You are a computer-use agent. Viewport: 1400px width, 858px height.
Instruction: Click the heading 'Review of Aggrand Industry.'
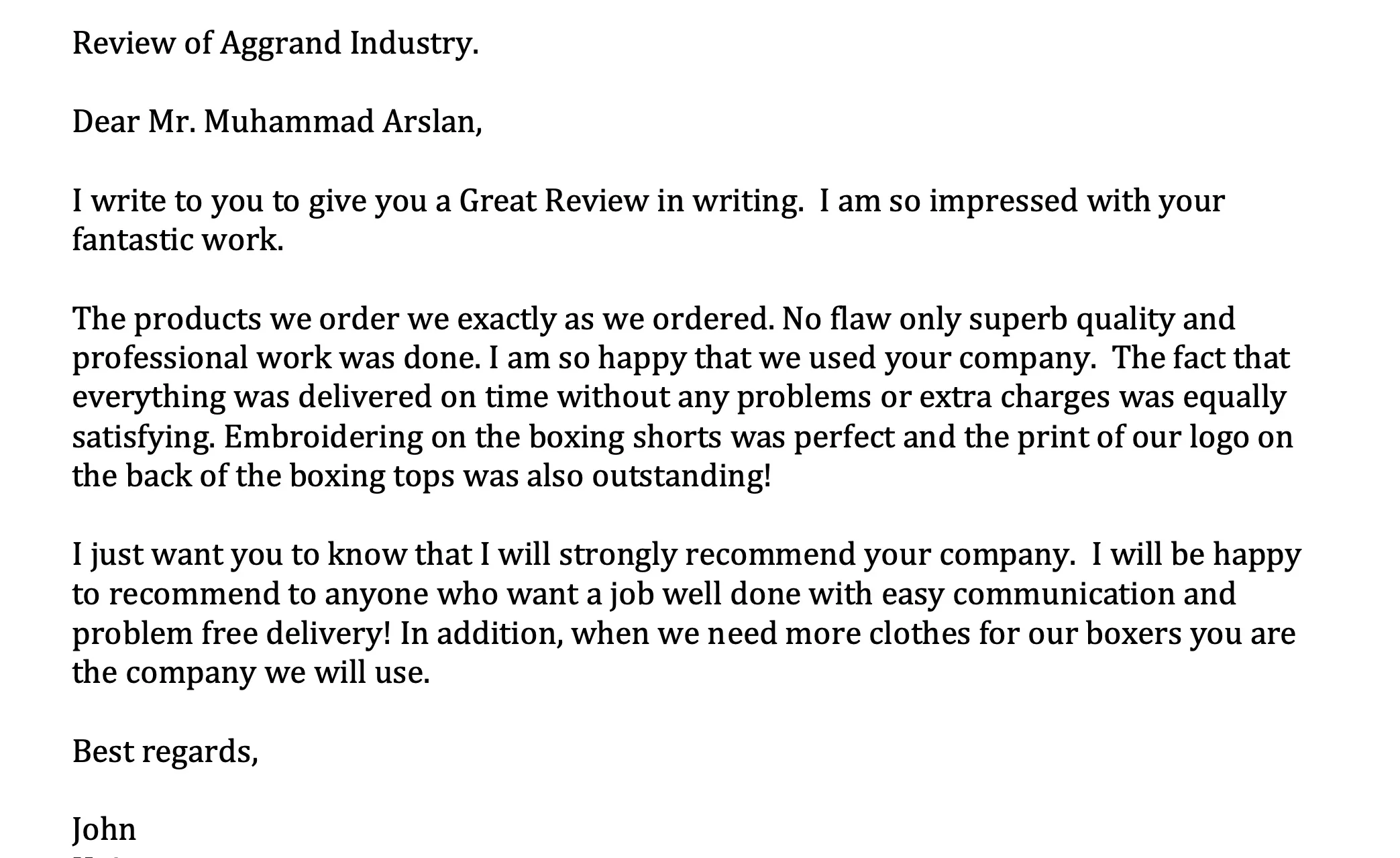[275, 44]
